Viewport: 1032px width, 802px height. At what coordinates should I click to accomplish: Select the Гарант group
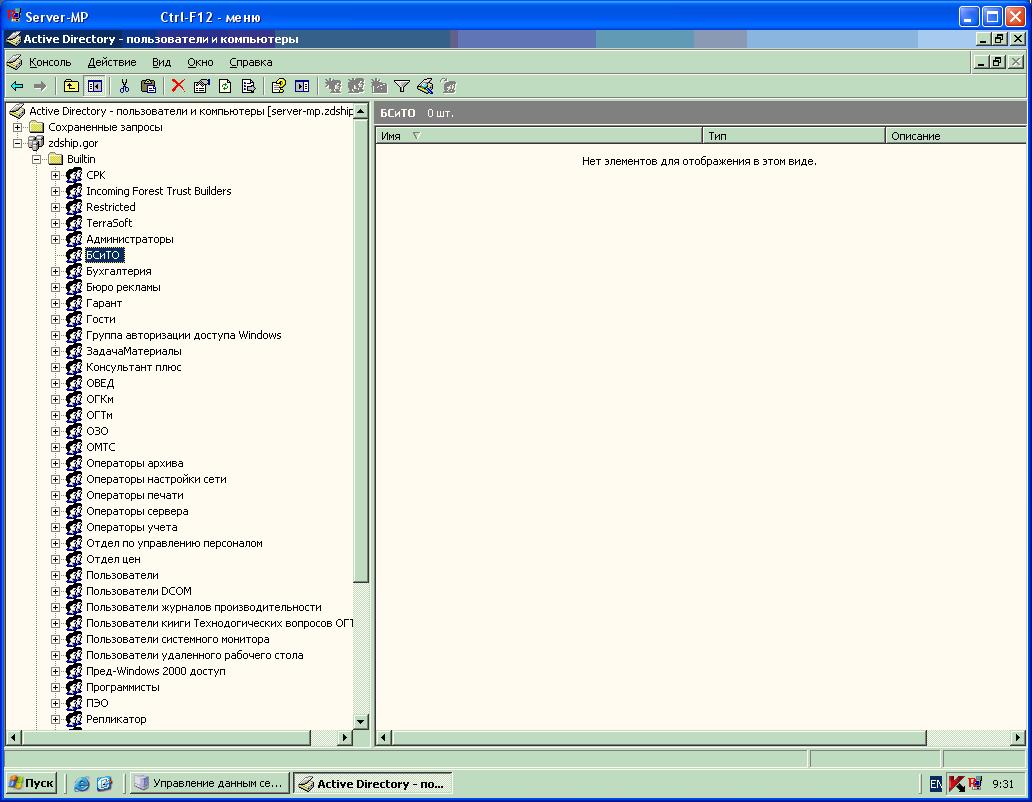coord(104,303)
